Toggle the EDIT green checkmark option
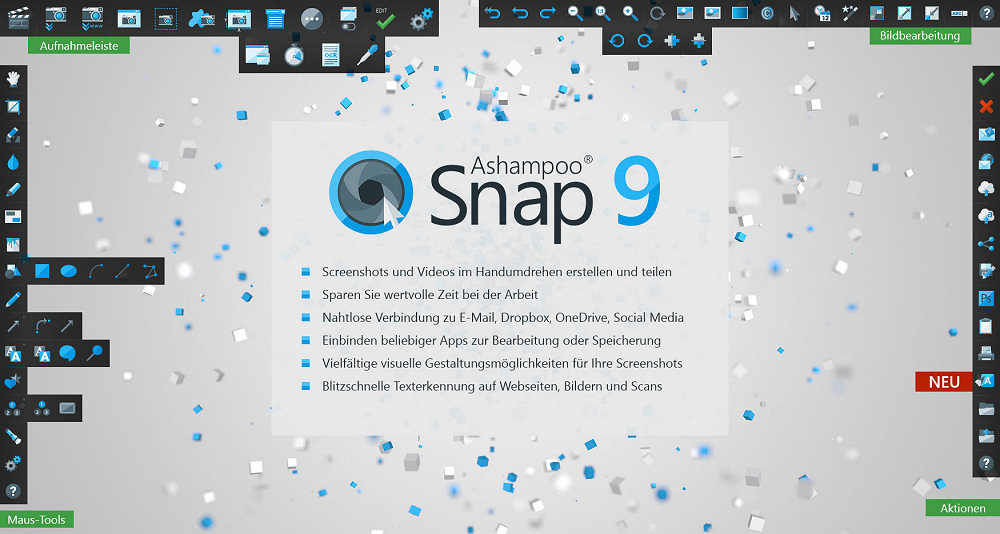Screen dimensions: 1000x534 pyautogui.click(x=385, y=18)
